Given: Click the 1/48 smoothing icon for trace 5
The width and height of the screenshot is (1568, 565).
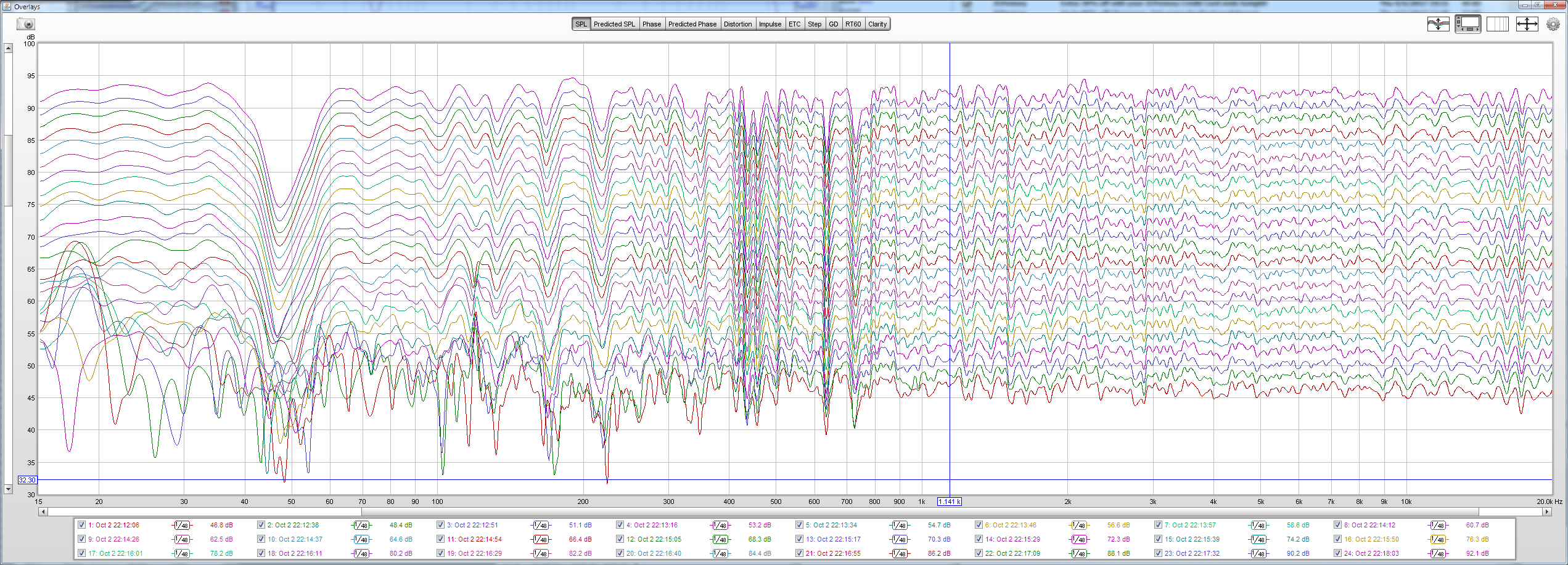Looking at the screenshot, I should [x=900, y=526].
